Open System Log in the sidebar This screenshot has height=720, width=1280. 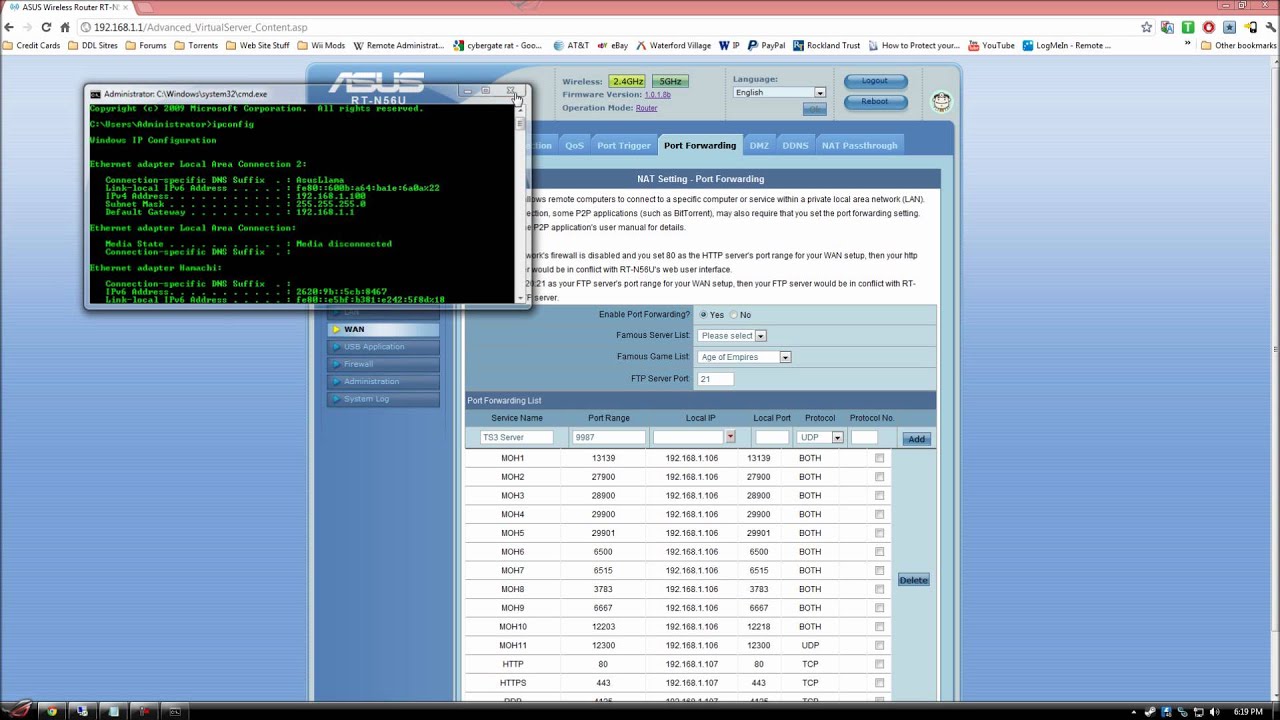383,399
